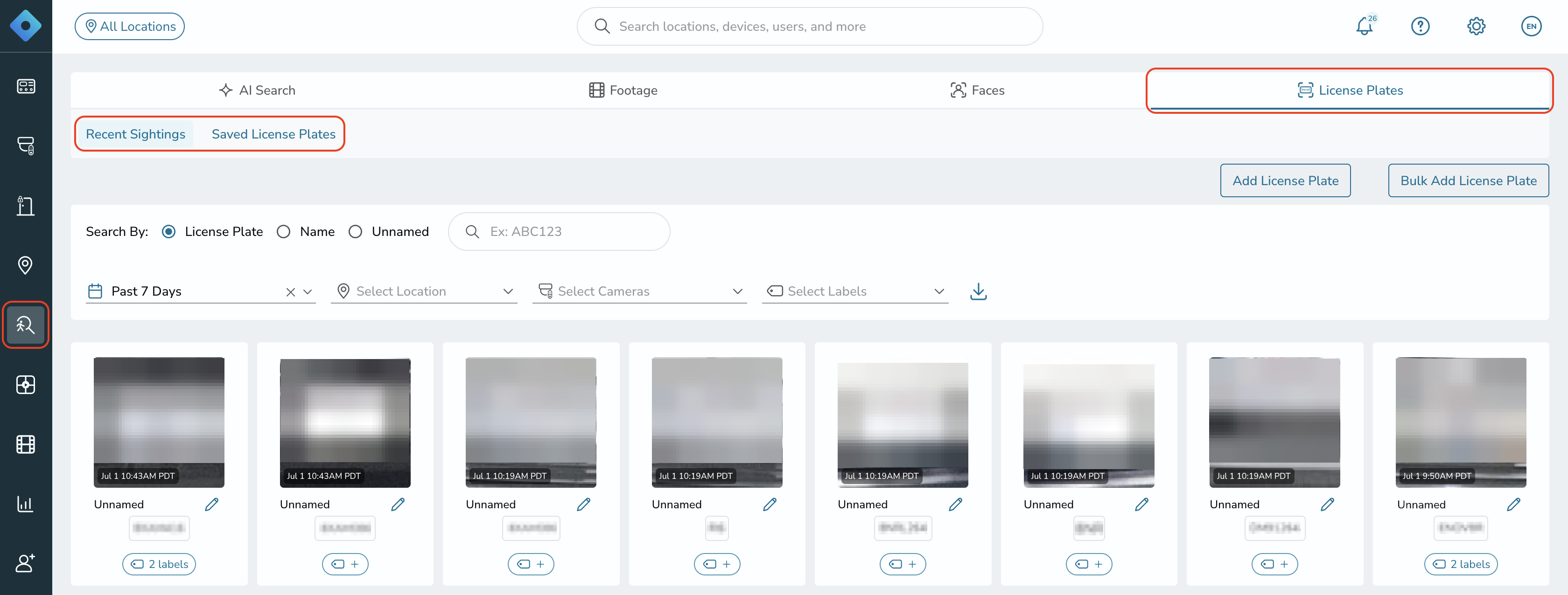The height and width of the screenshot is (595, 1568).
Task: Open the sidebar cameras icon
Action: [26, 145]
